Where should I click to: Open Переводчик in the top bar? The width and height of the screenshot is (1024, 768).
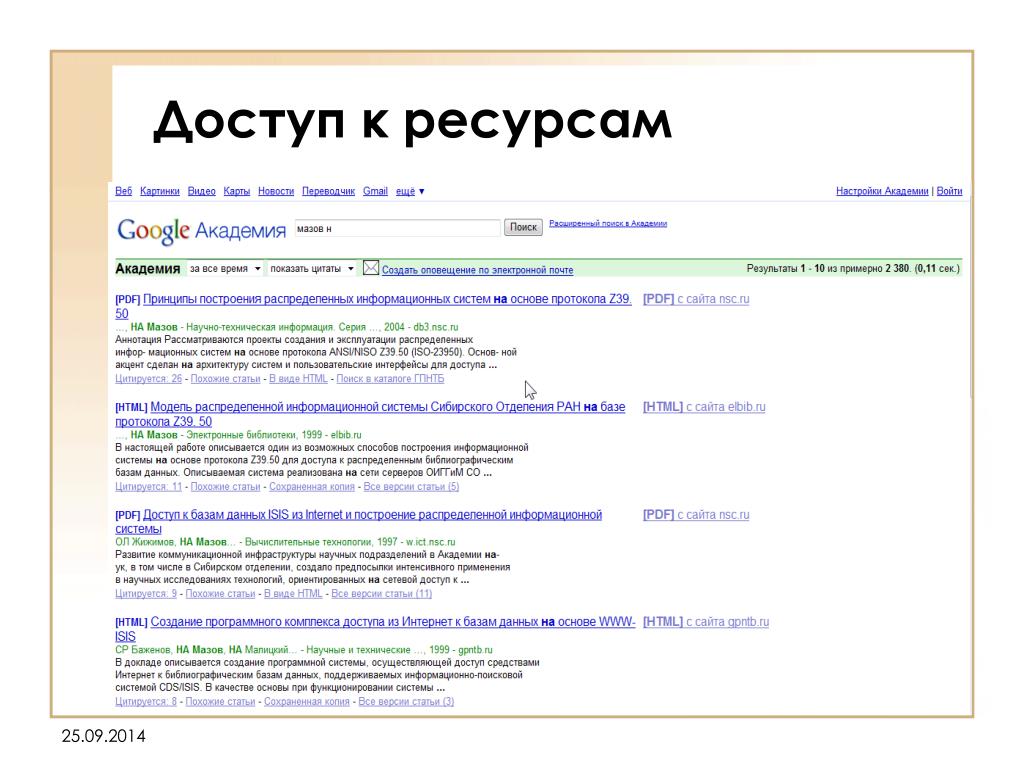tap(328, 191)
